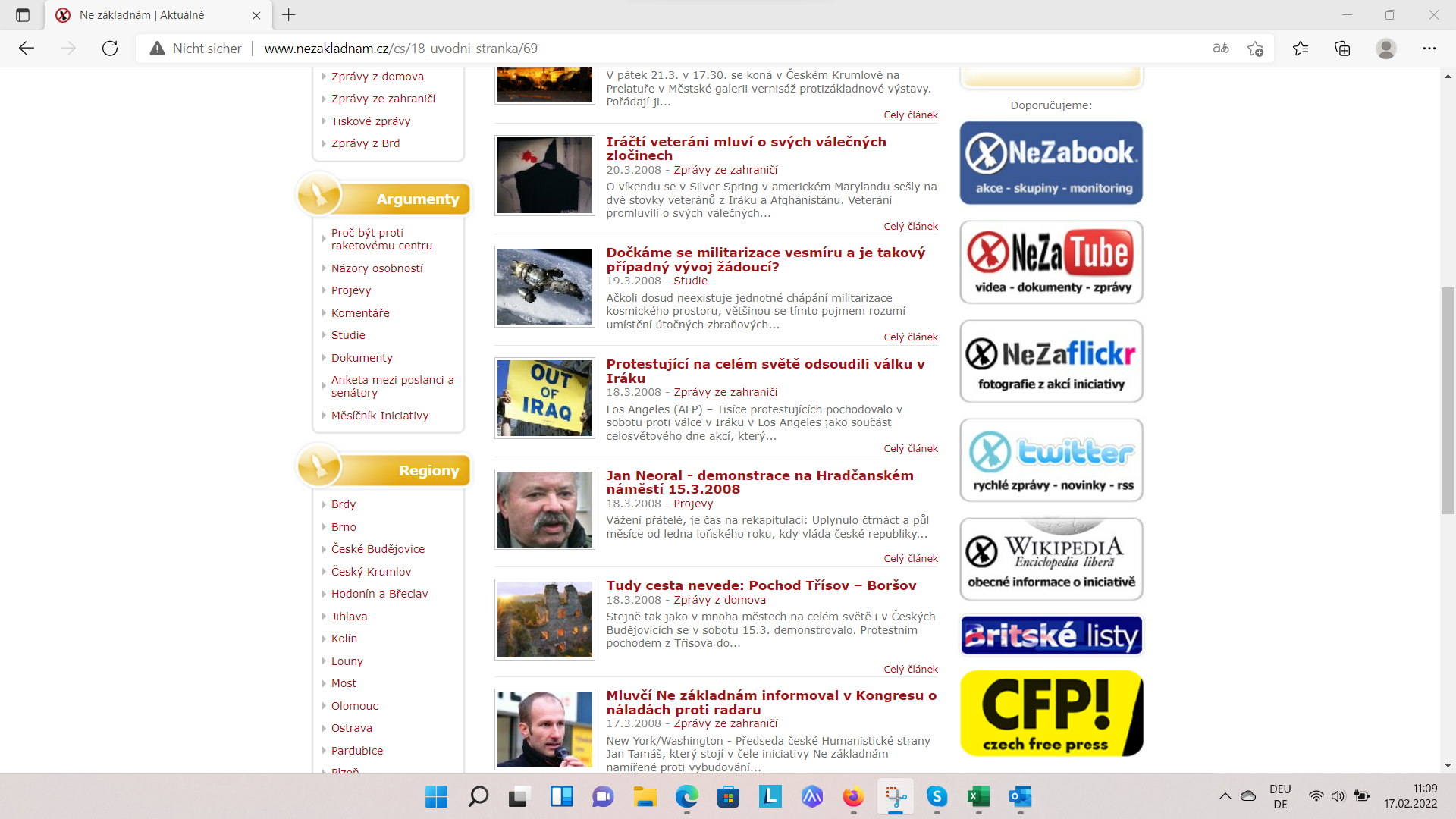This screenshot has width=1456, height=819.
Task: Open Tudy cesta nevede article headline
Action: tap(761, 585)
